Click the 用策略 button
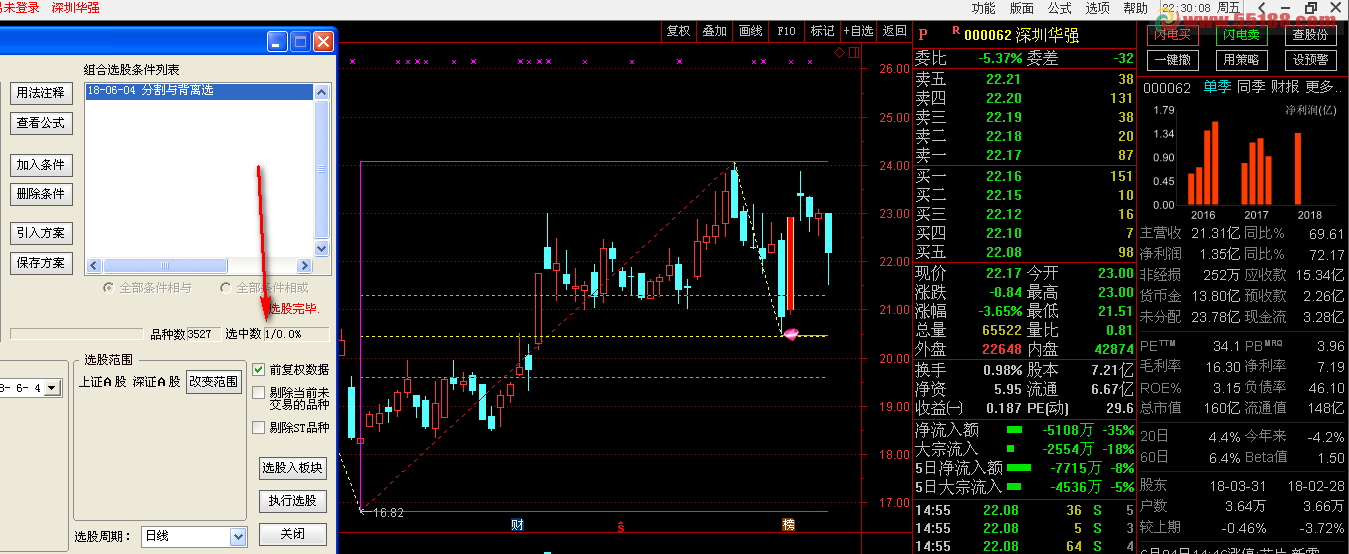The image size is (1349, 554). pyautogui.click(x=1241, y=60)
